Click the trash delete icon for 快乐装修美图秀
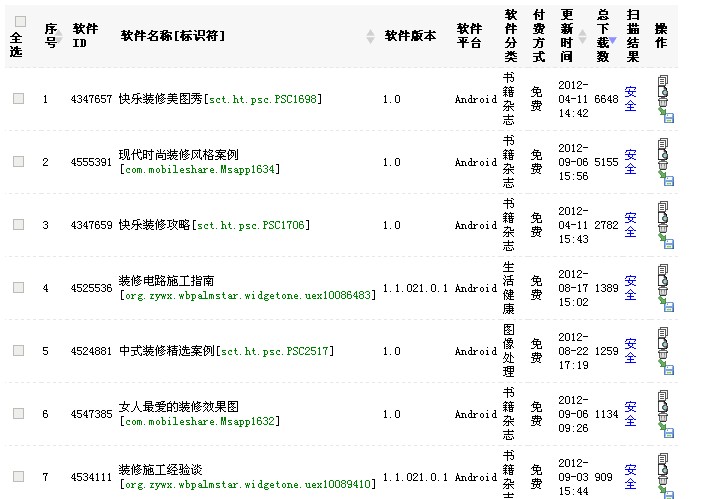Screen dimensions: 705x499 click(662, 103)
